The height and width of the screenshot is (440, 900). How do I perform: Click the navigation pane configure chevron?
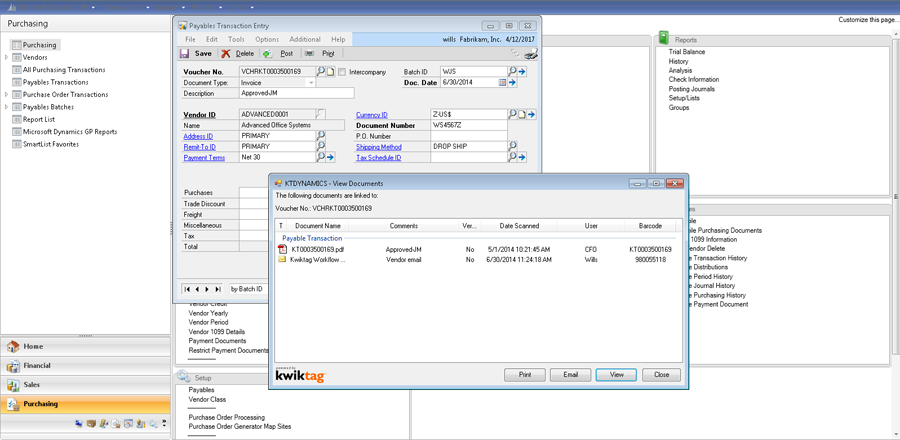pos(164,423)
